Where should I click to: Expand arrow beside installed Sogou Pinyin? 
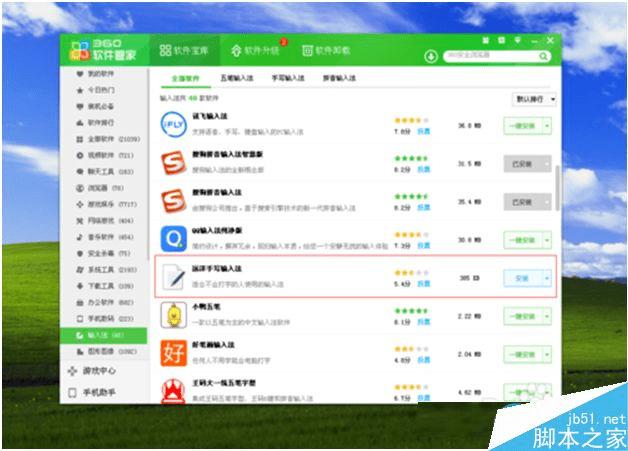(547, 202)
